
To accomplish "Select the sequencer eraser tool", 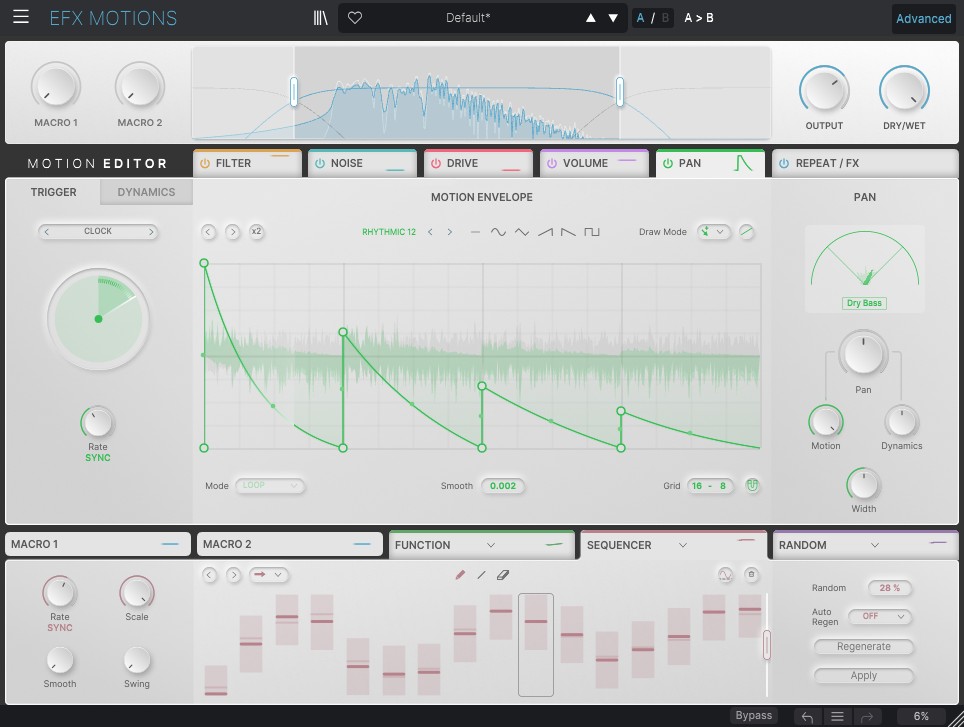I will [x=503, y=575].
